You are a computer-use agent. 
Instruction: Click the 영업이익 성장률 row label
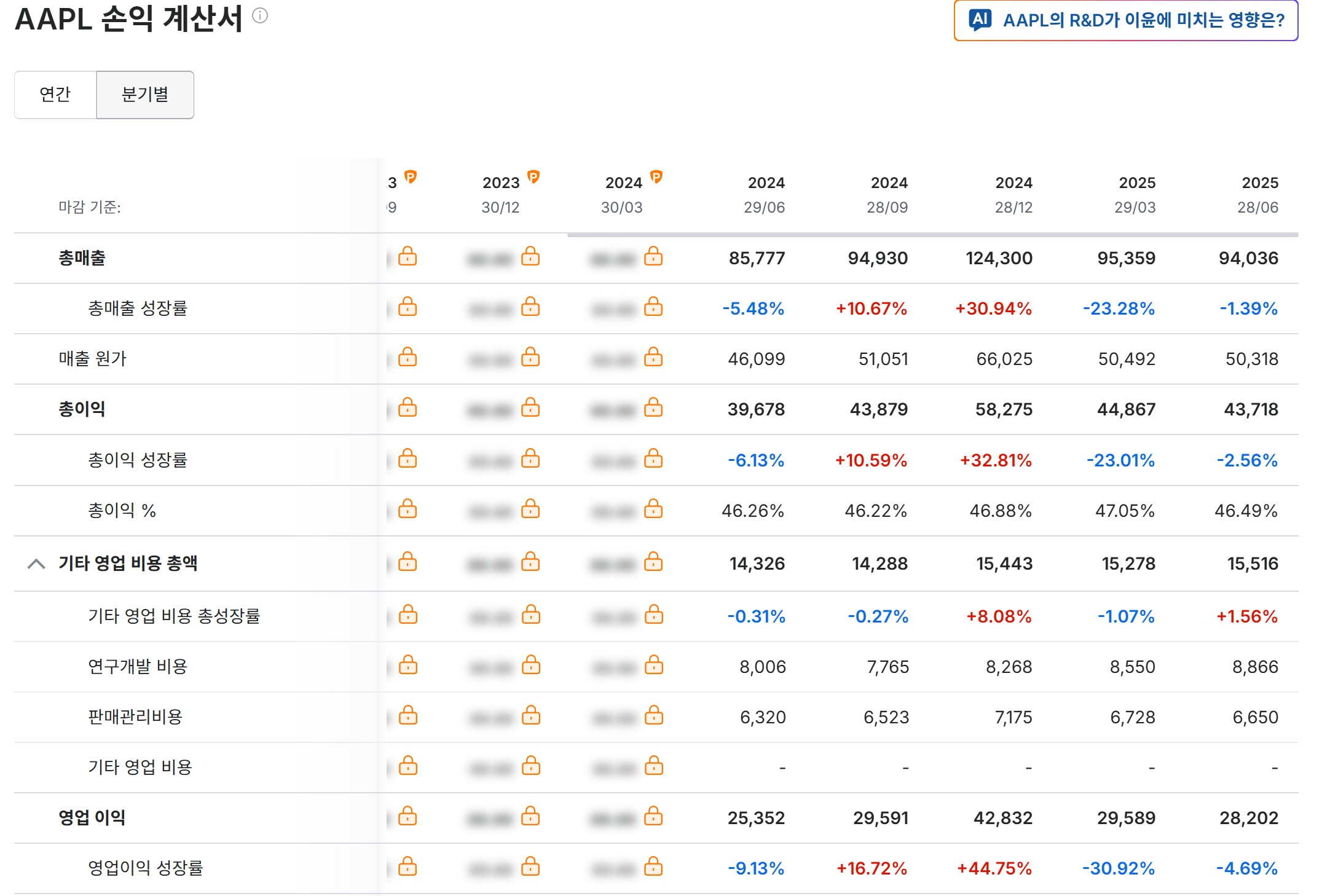145,868
